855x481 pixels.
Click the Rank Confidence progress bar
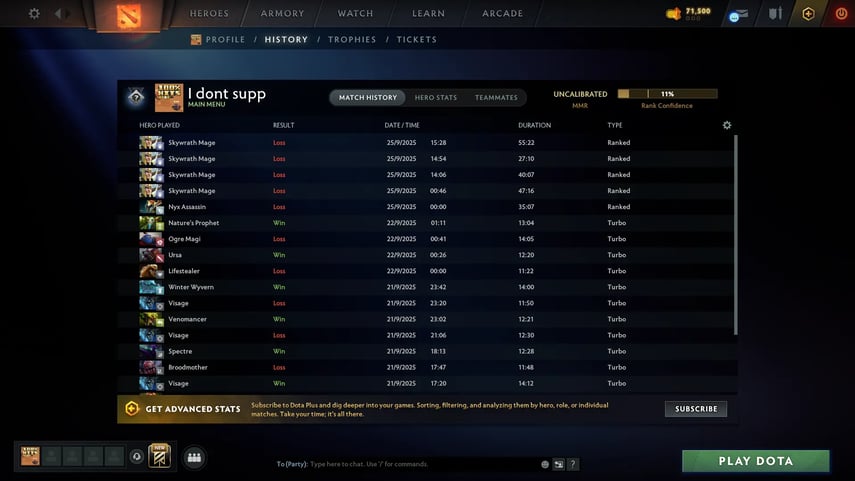[666, 94]
